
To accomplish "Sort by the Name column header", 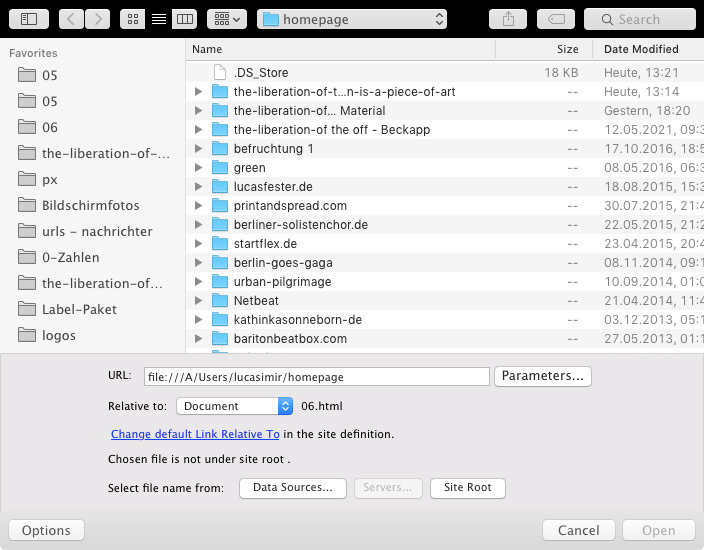I will [341, 49].
